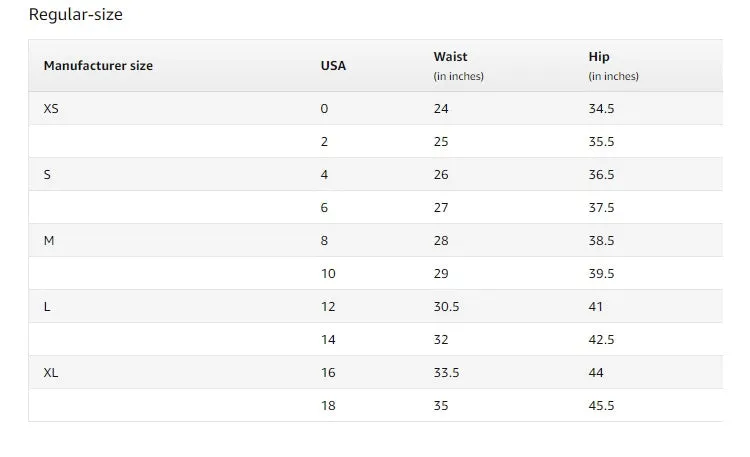The image size is (750, 457).
Task: Click the Hip column header
Action: tap(599, 56)
